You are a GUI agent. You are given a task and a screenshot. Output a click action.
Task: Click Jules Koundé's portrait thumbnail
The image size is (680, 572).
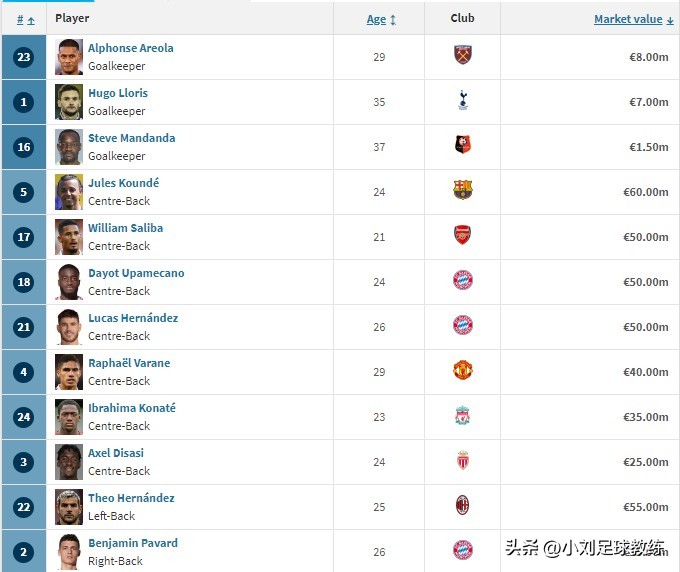click(x=69, y=191)
